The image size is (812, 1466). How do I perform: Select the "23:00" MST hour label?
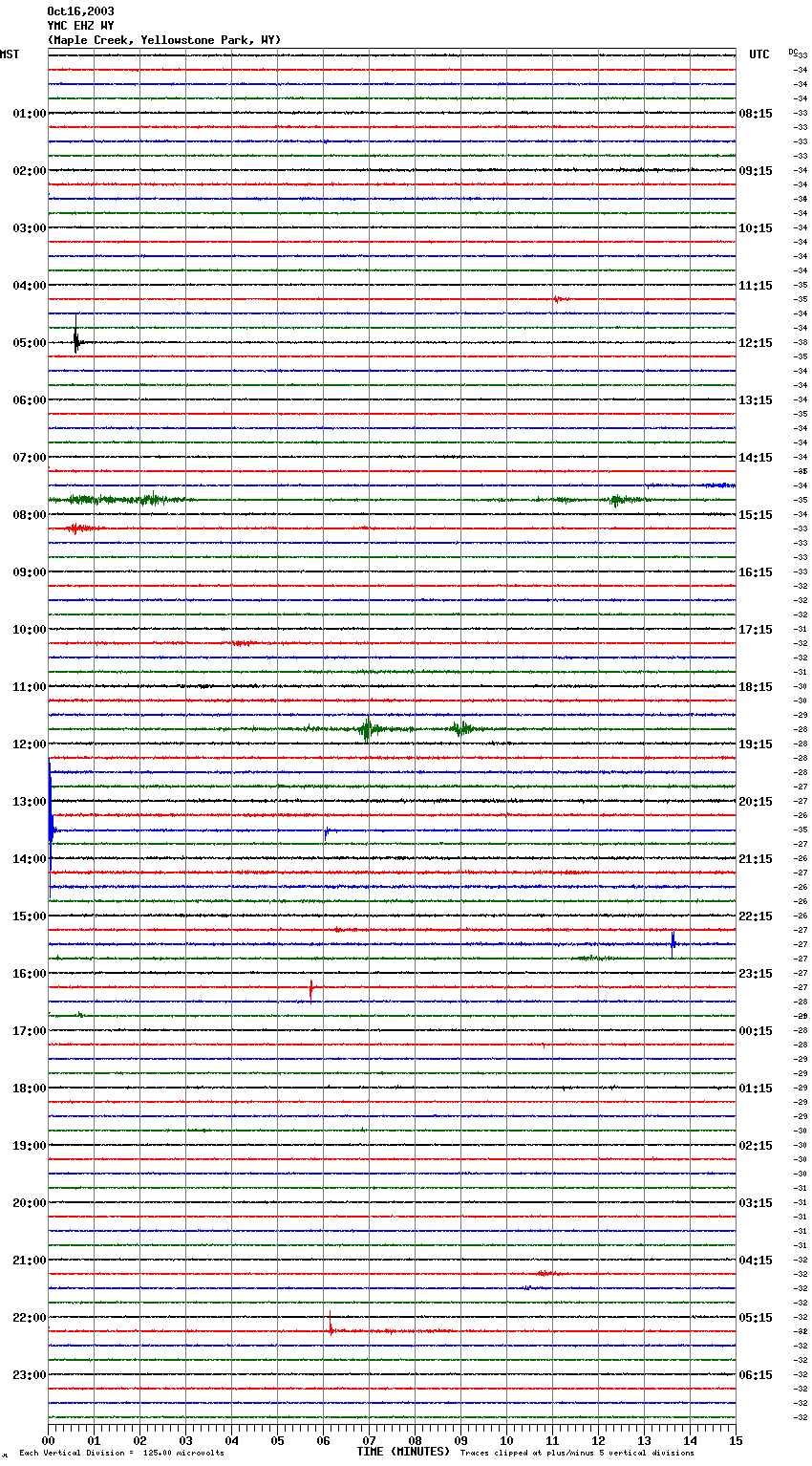(30, 1374)
